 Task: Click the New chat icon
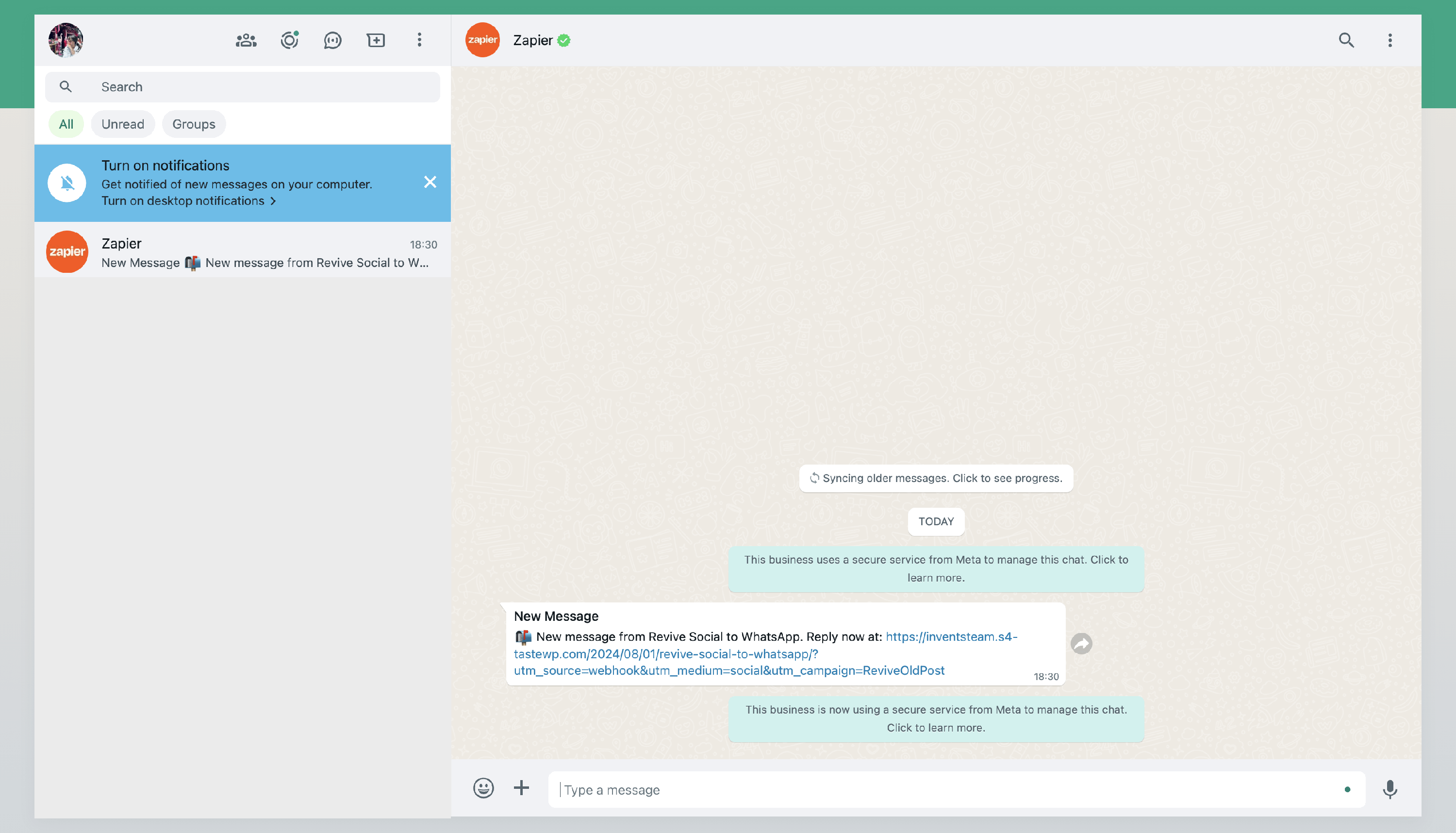pyautogui.click(x=376, y=40)
